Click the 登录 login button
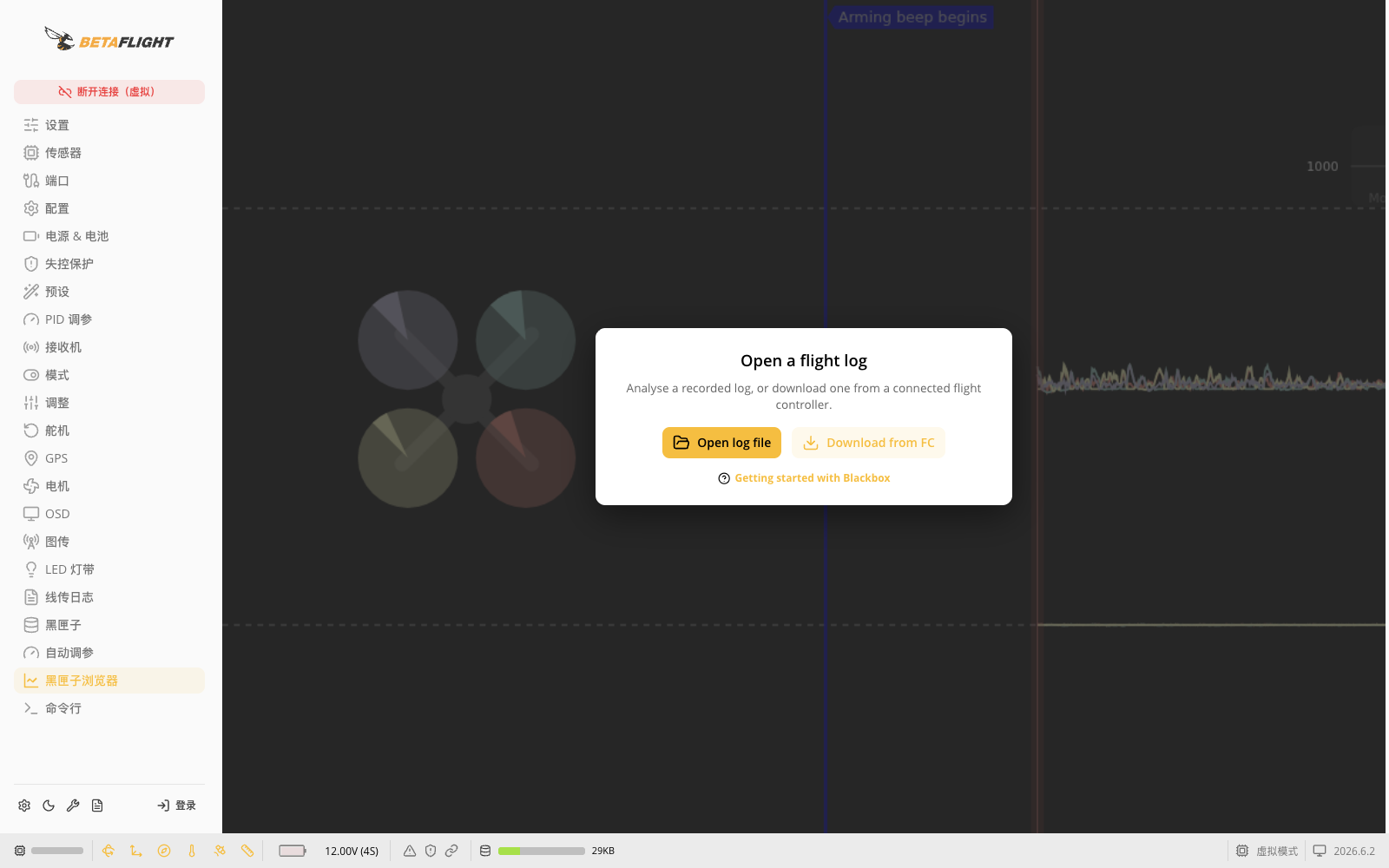1389x868 pixels. [177, 806]
